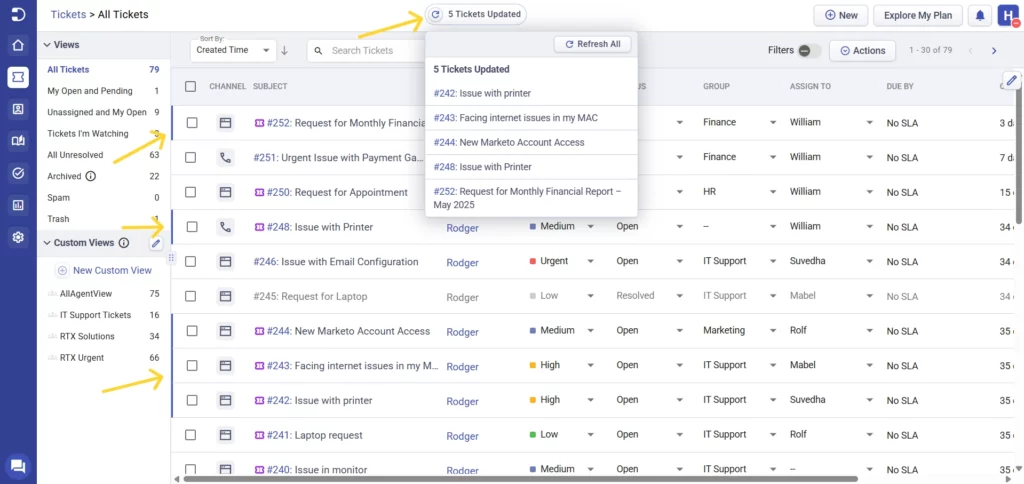Click the notifications bell icon
Viewport: 1024px width, 484px height.
[980, 16]
